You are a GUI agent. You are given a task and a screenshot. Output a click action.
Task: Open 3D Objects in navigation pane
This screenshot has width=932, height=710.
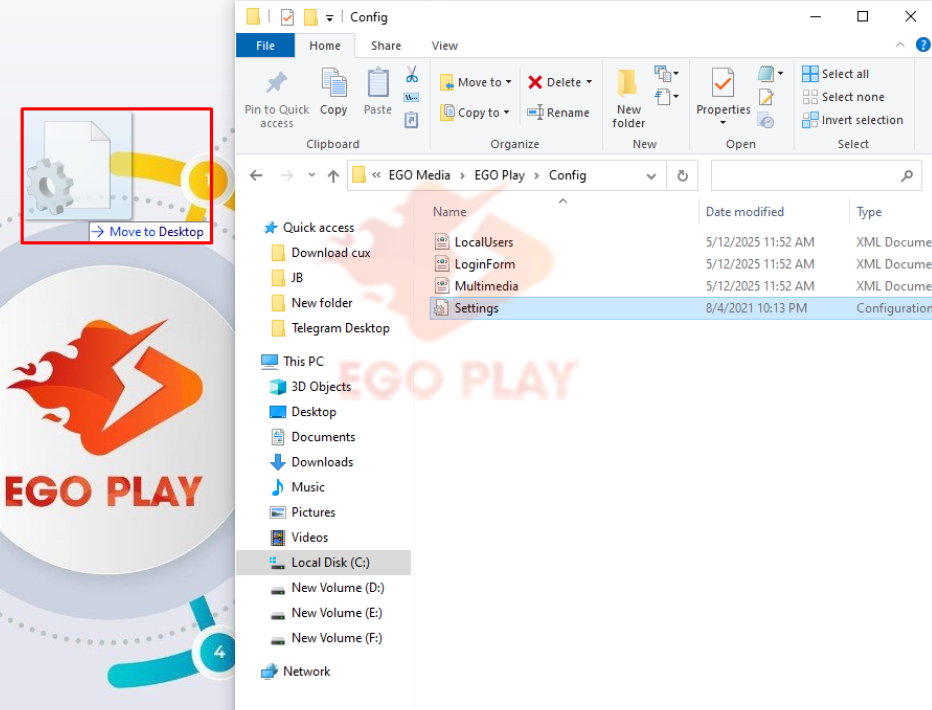point(321,387)
